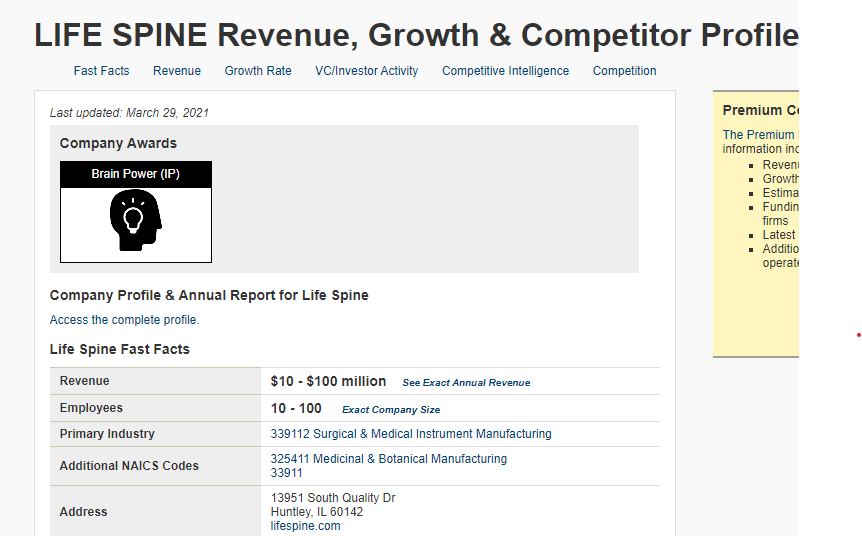The height and width of the screenshot is (536, 862).
Task: Click the Brain Power head-and-bulb award icon
Action: tap(135, 220)
